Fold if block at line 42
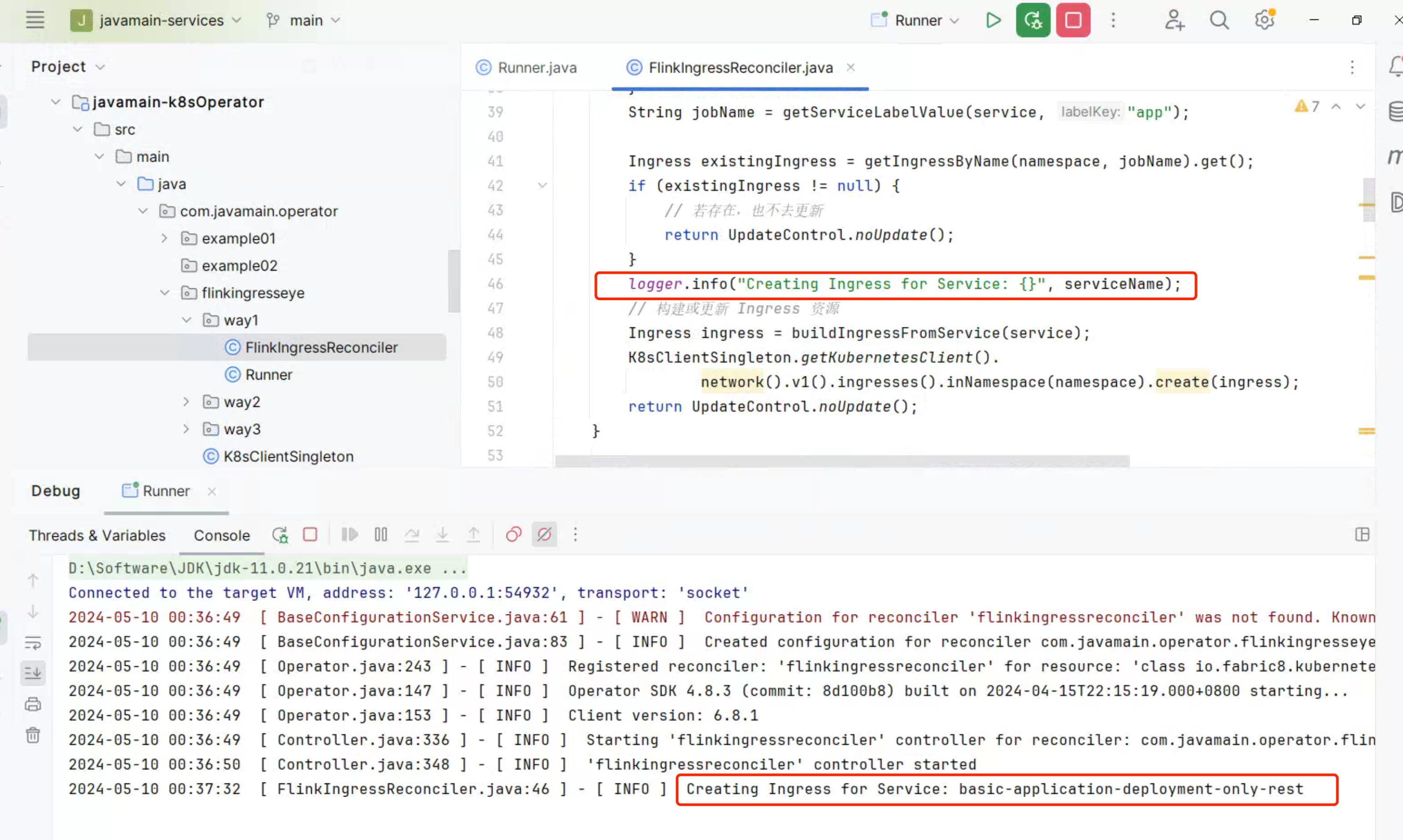This screenshot has height=840, width=1403. click(543, 186)
